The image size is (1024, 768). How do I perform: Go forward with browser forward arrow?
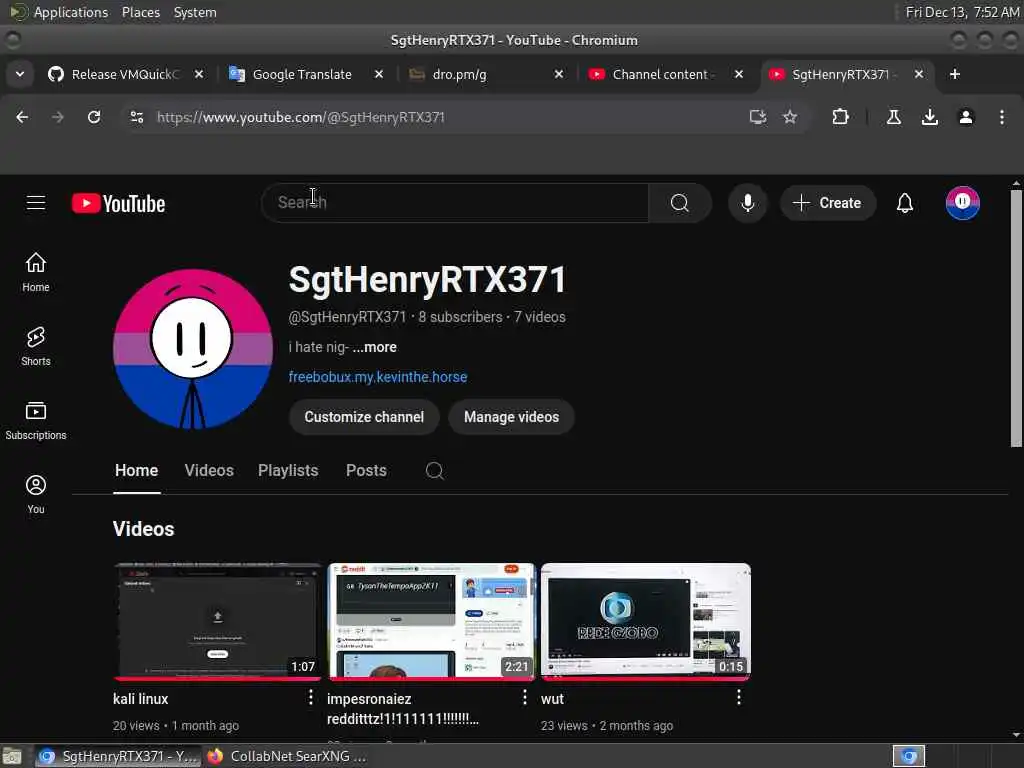point(58,117)
